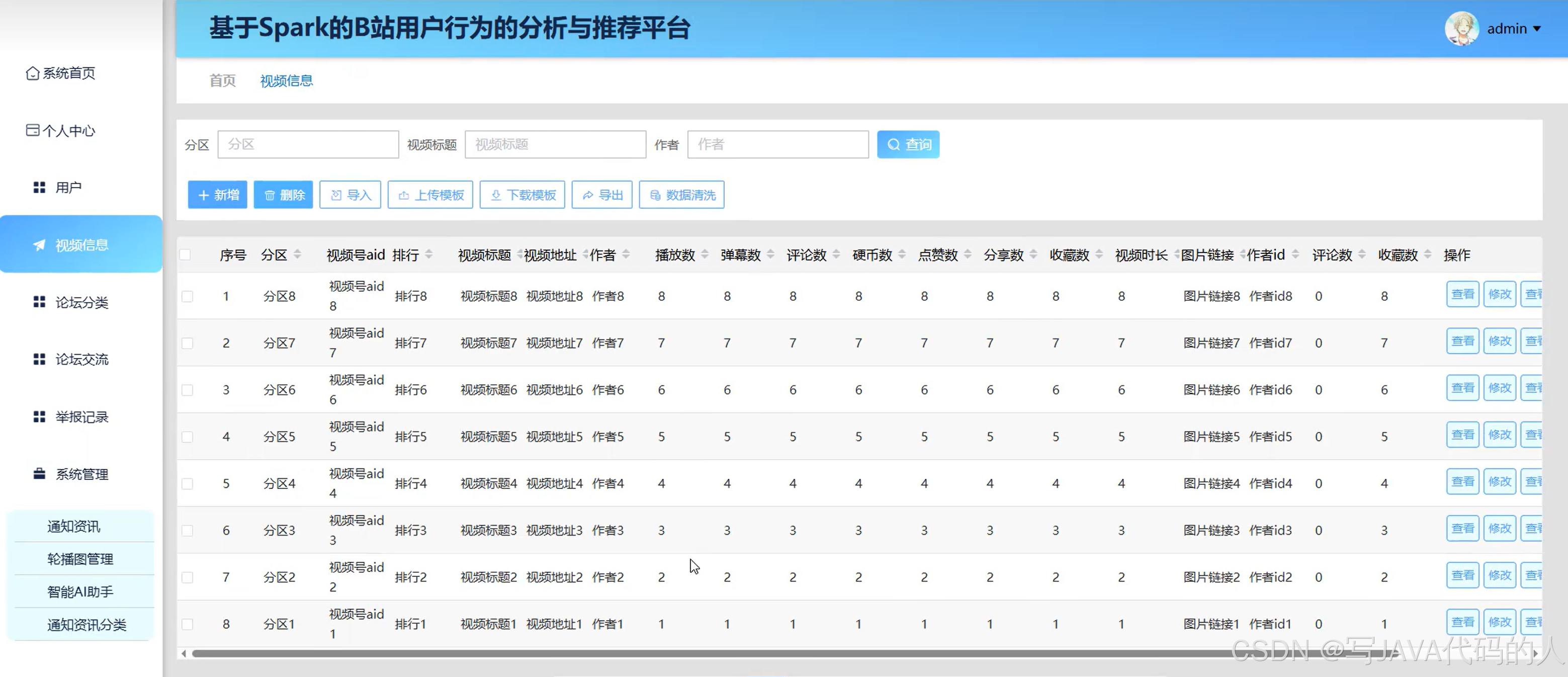Sort by 评论数 column after 弹幕数
Image resolution: width=1568 pixels, height=677 pixels.
(836, 255)
